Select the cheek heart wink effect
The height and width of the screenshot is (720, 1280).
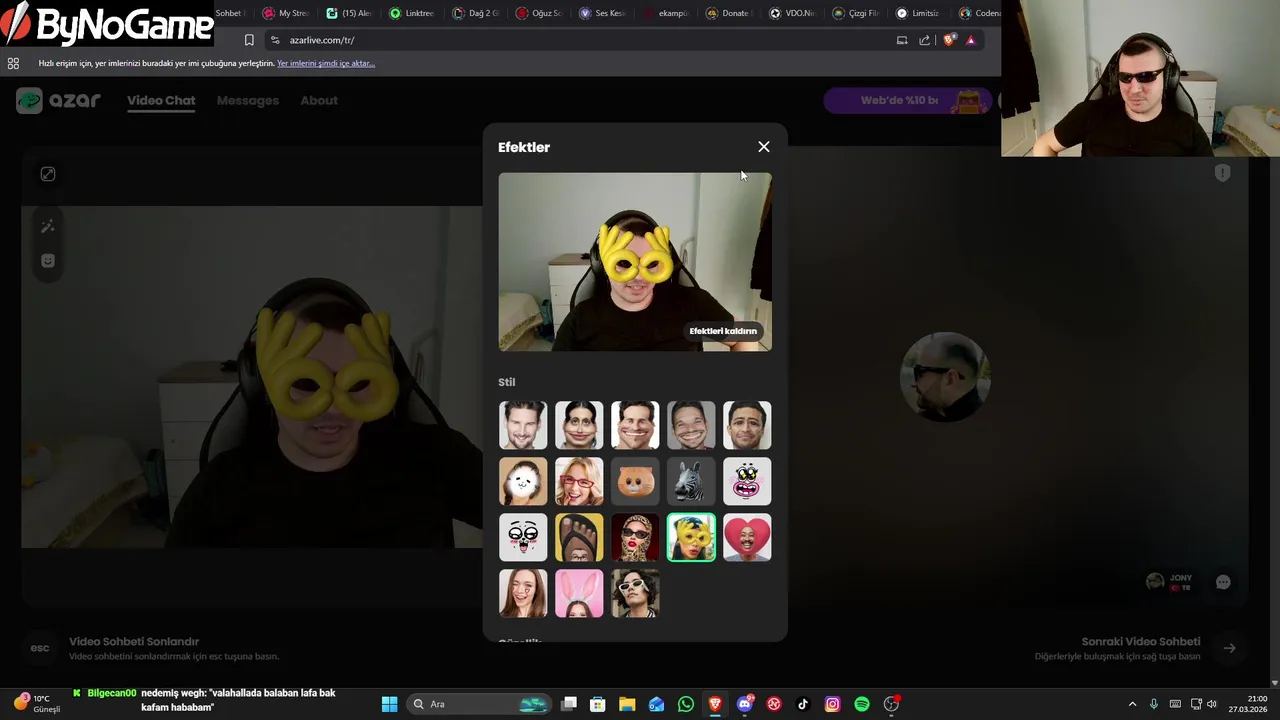[523, 594]
